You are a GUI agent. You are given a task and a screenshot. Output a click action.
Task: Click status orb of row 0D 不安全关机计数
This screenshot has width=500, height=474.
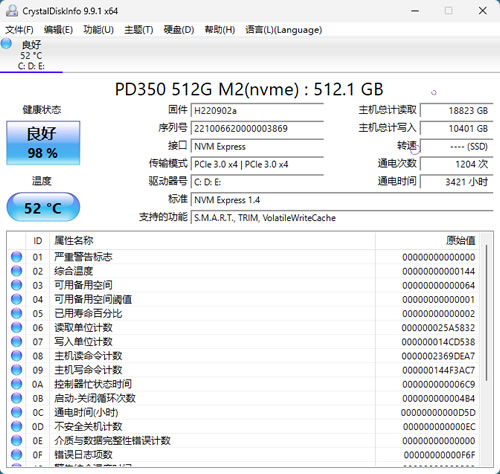point(16,427)
